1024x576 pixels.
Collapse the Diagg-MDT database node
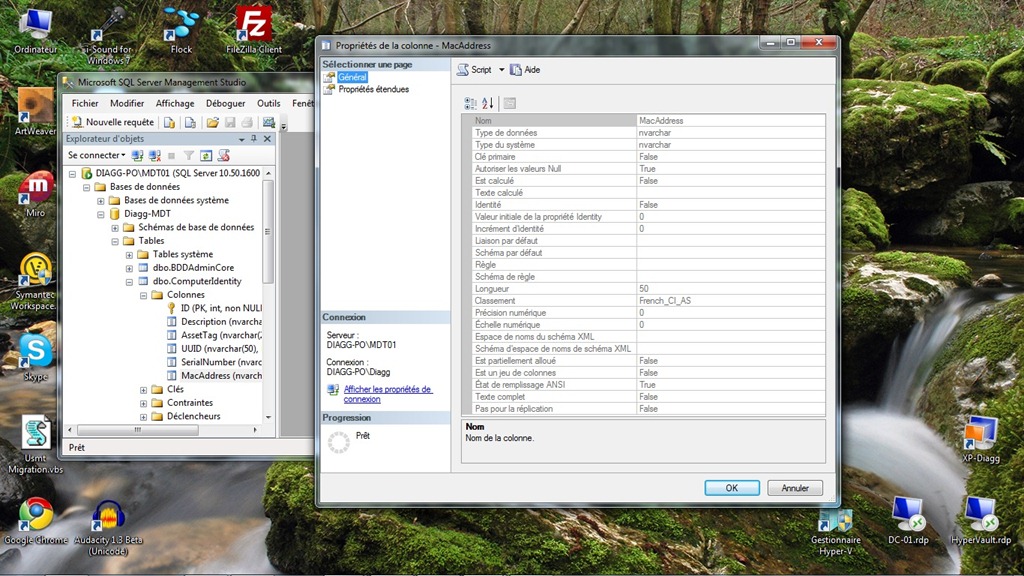pyautogui.click(x=101, y=214)
